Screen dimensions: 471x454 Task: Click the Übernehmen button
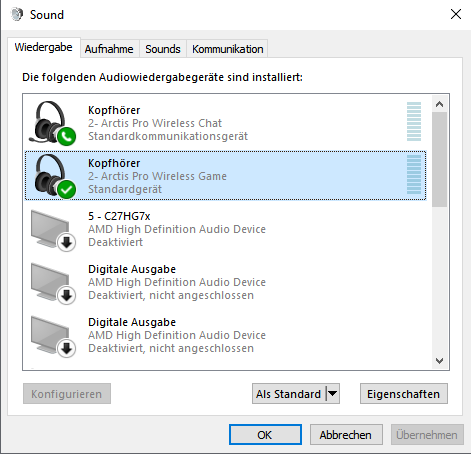point(427,435)
